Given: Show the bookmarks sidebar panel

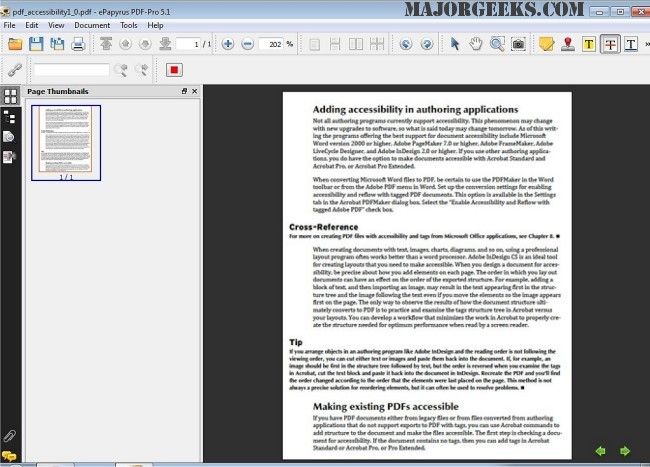Looking at the screenshot, I should [10, 117].
